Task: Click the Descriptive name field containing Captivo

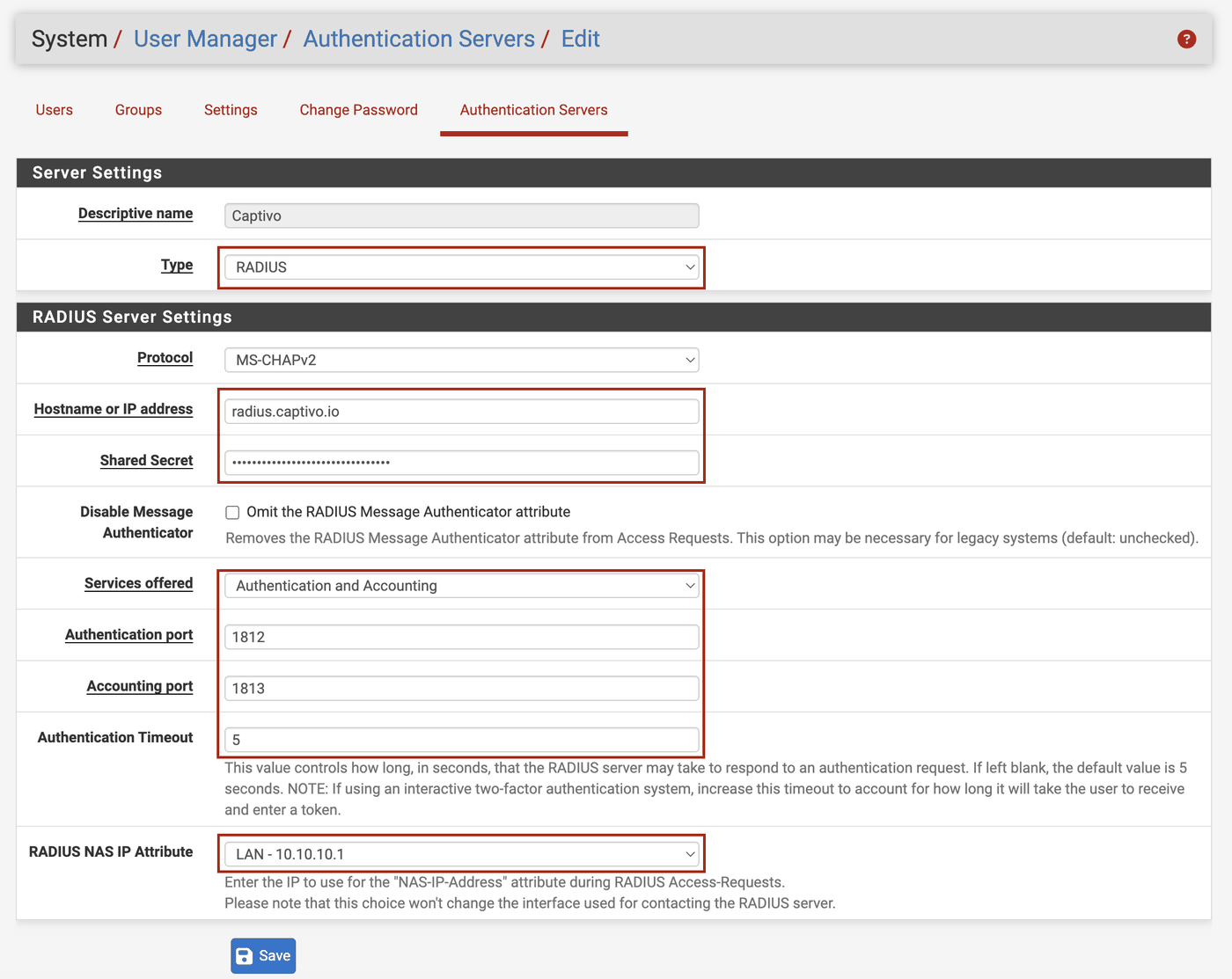Action: tap(462, 216)
